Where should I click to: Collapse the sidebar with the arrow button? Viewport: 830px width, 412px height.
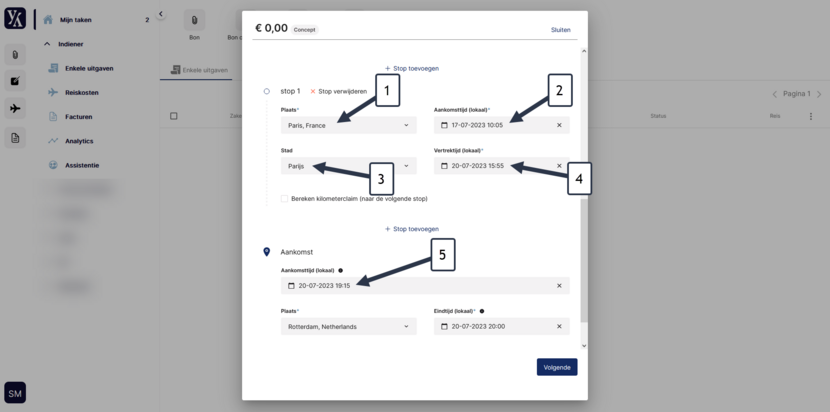(x=161, y=14)
